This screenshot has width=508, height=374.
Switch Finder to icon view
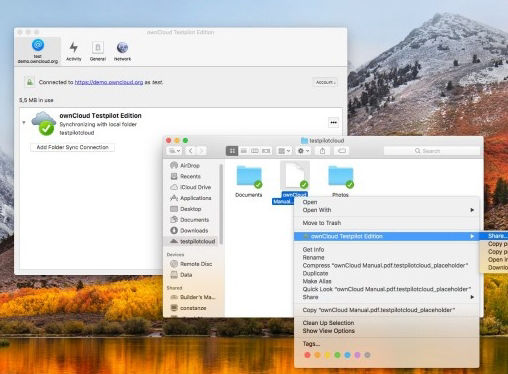(232, 151)
